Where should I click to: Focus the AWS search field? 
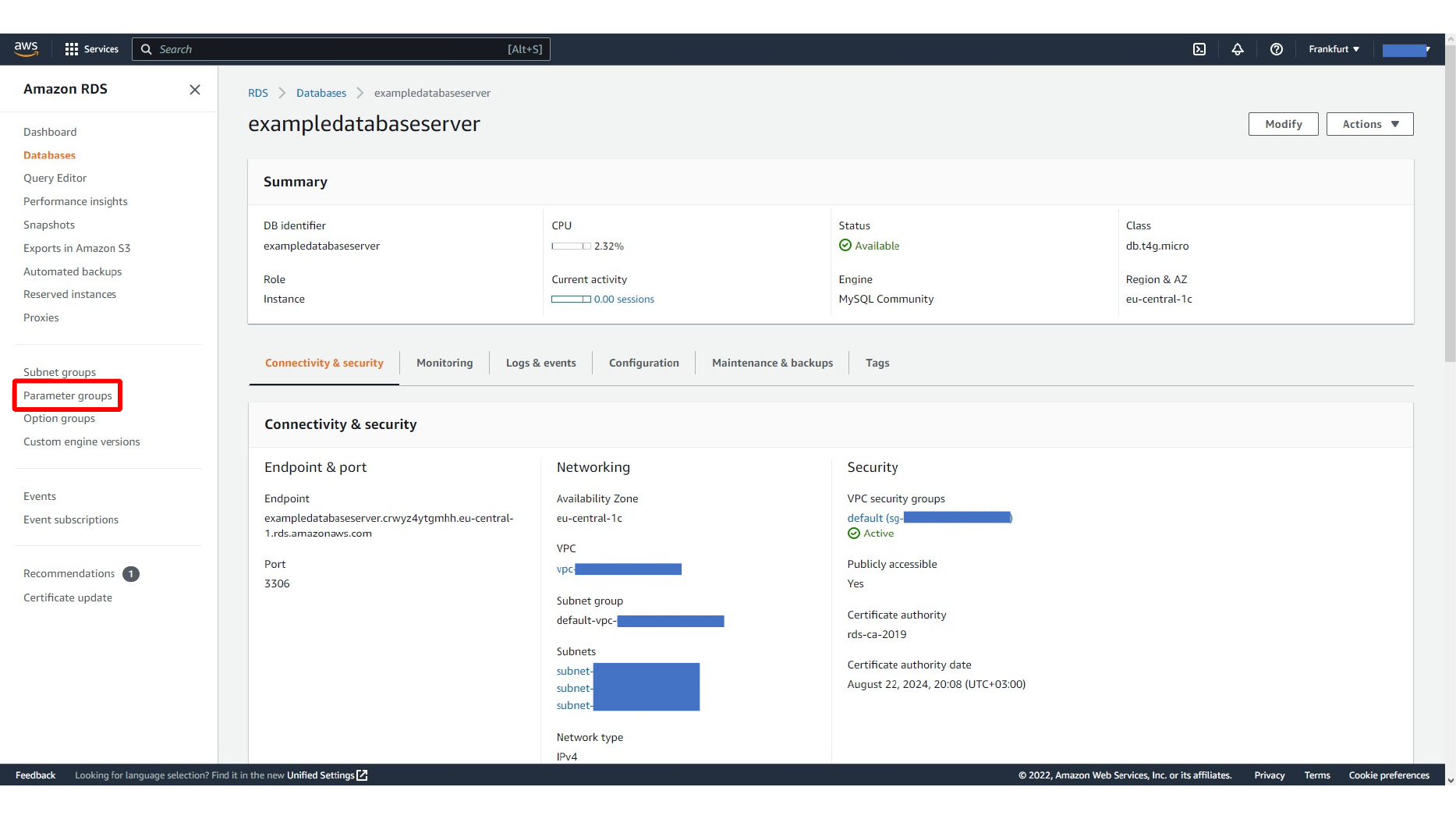342,49
